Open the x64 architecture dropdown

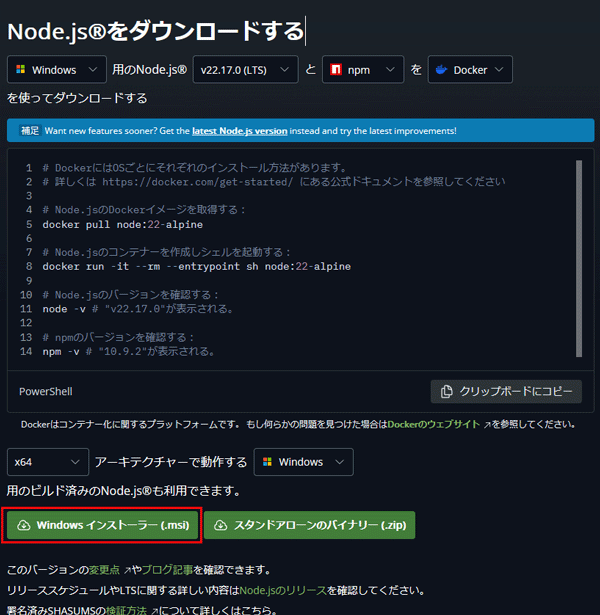pyautogui.click(x=48, y=462)
